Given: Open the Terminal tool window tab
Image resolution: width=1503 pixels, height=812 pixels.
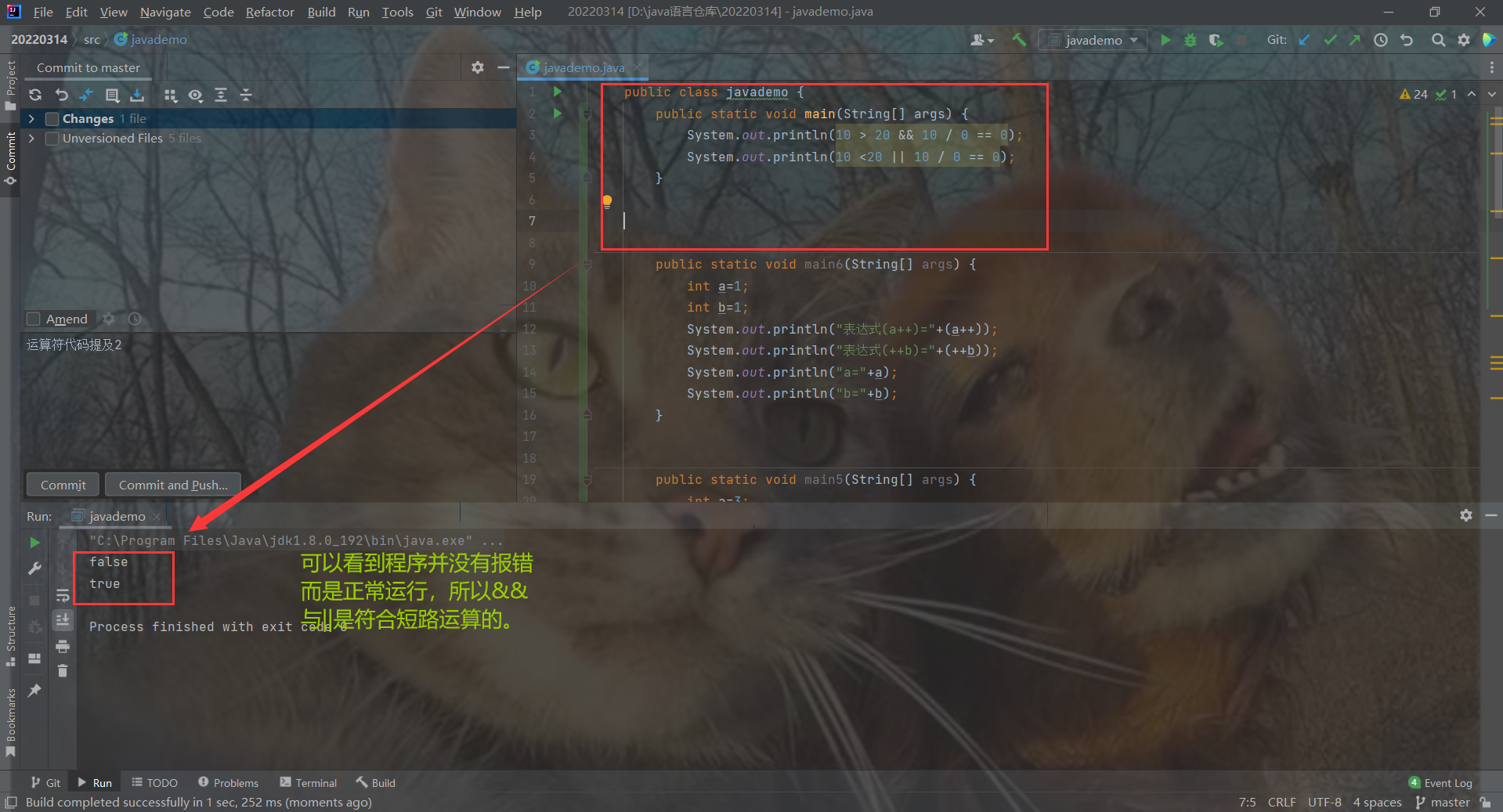Looking at the screenshot, I should tap(309, 782).
